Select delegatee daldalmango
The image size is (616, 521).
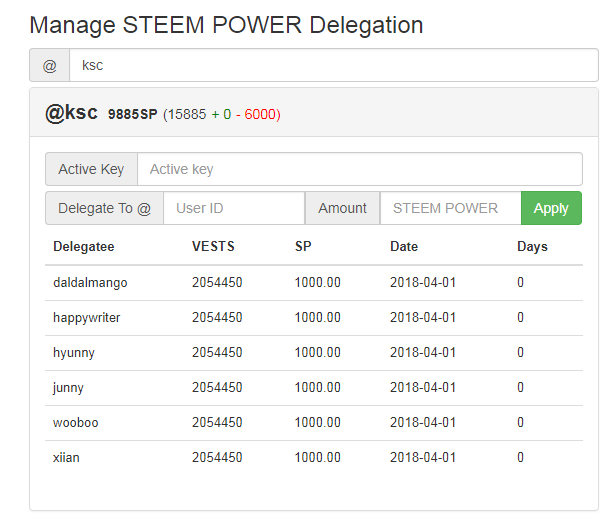click(90, 283)
